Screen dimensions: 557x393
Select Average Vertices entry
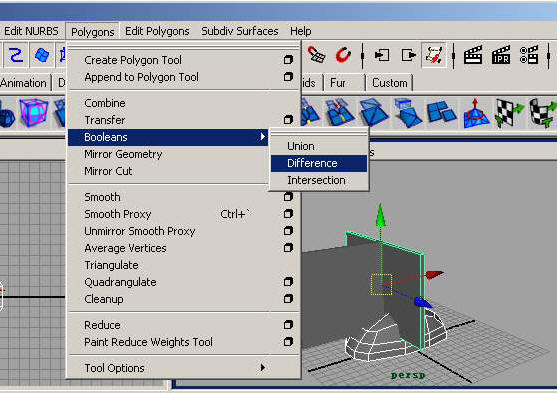(125, 248)
